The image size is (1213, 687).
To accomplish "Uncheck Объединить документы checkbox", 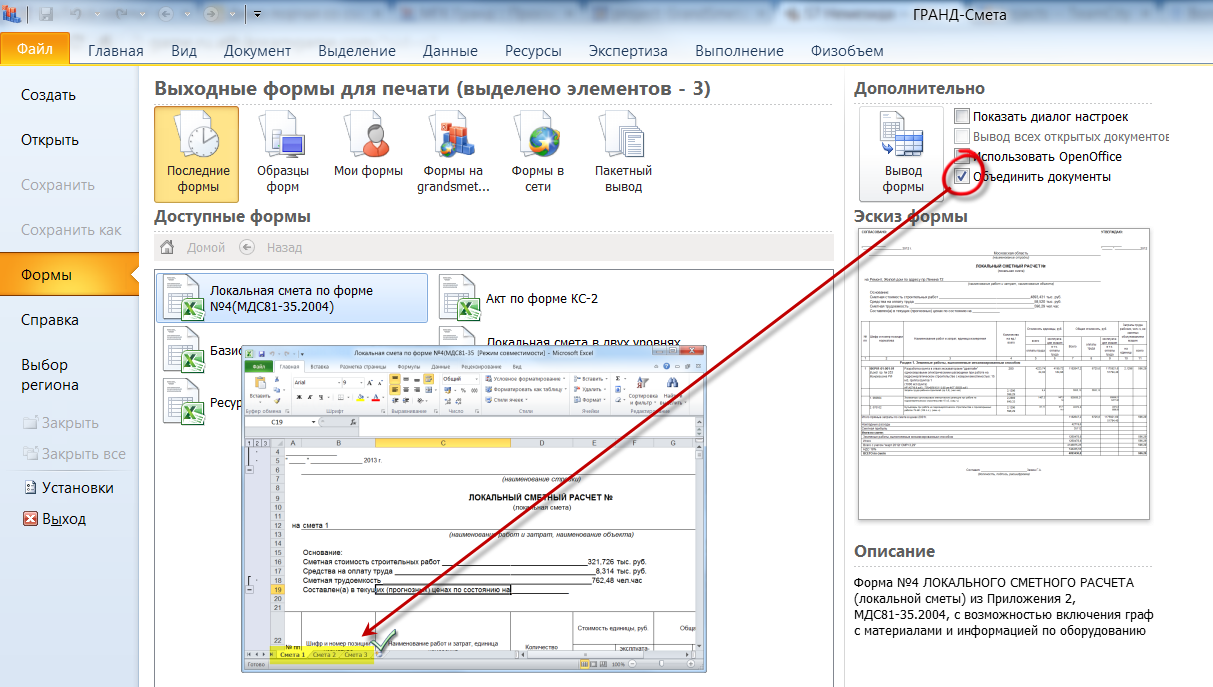I will click(962, 176).
